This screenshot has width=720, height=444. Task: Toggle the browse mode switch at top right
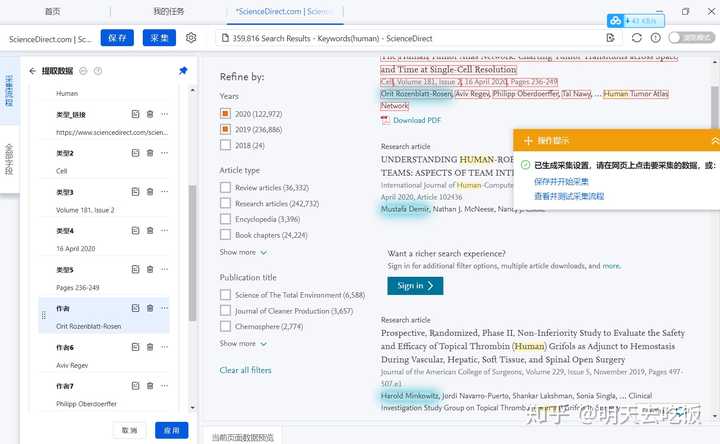tap(691, 38)
